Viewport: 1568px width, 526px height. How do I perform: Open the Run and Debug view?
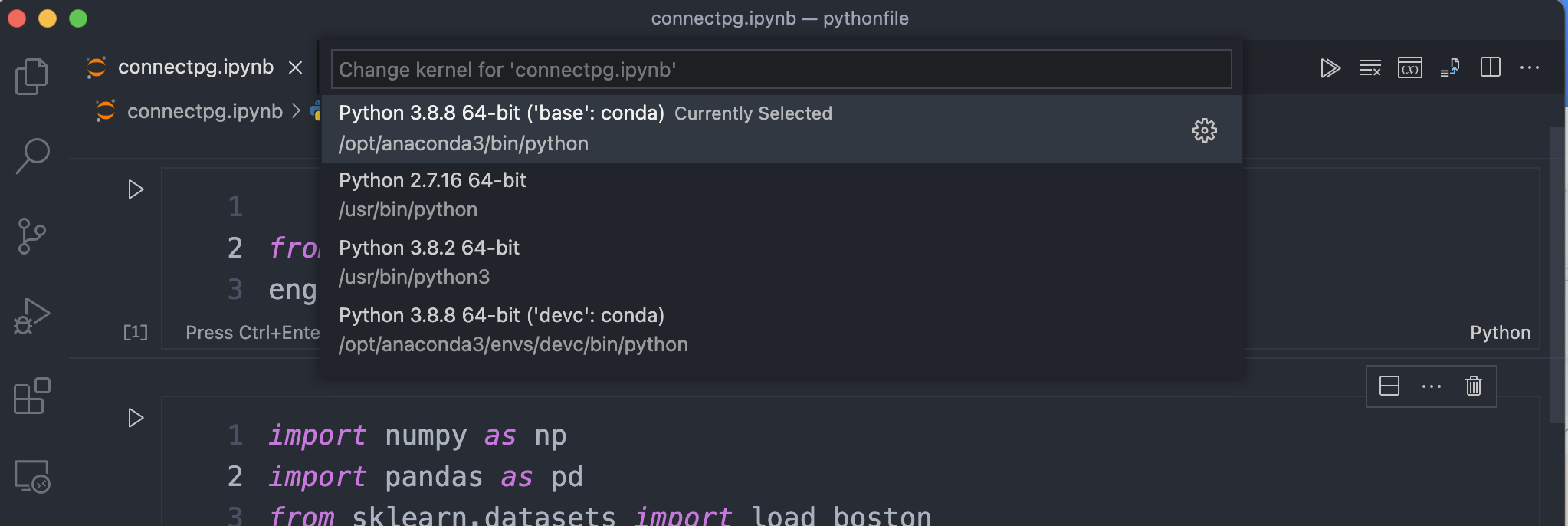tap(31, 316)
